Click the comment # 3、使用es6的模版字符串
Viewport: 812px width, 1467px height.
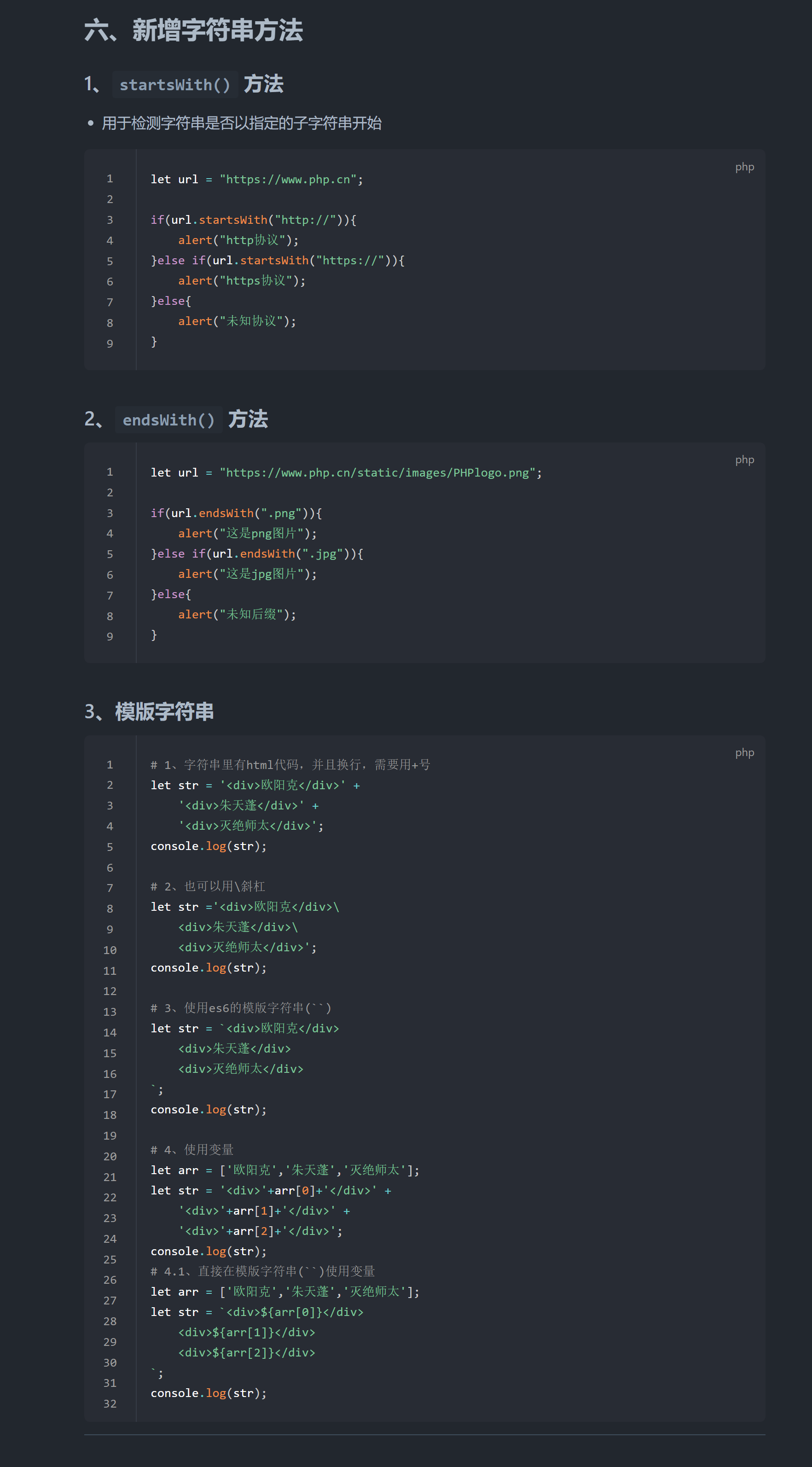click(241, 1008)
